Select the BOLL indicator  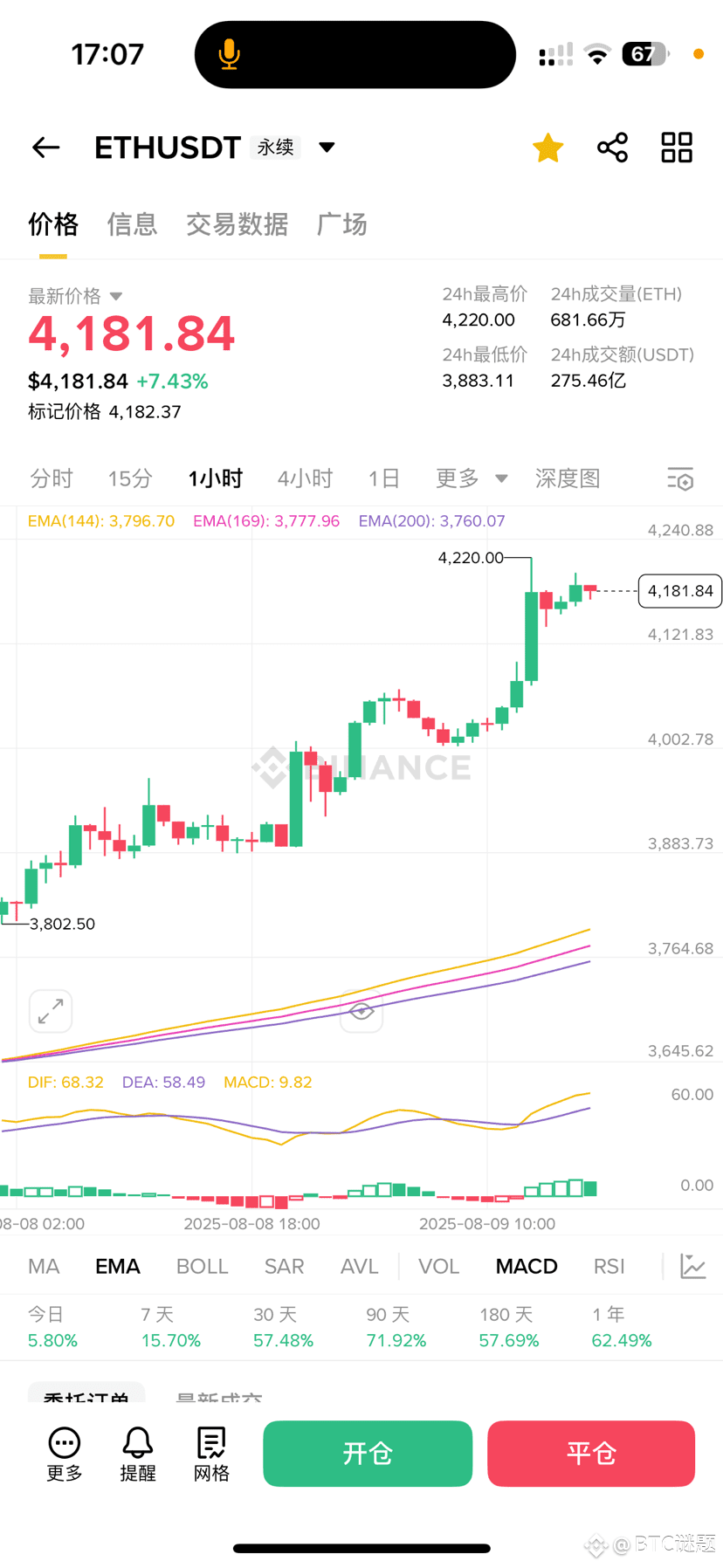coord(202,1266)
